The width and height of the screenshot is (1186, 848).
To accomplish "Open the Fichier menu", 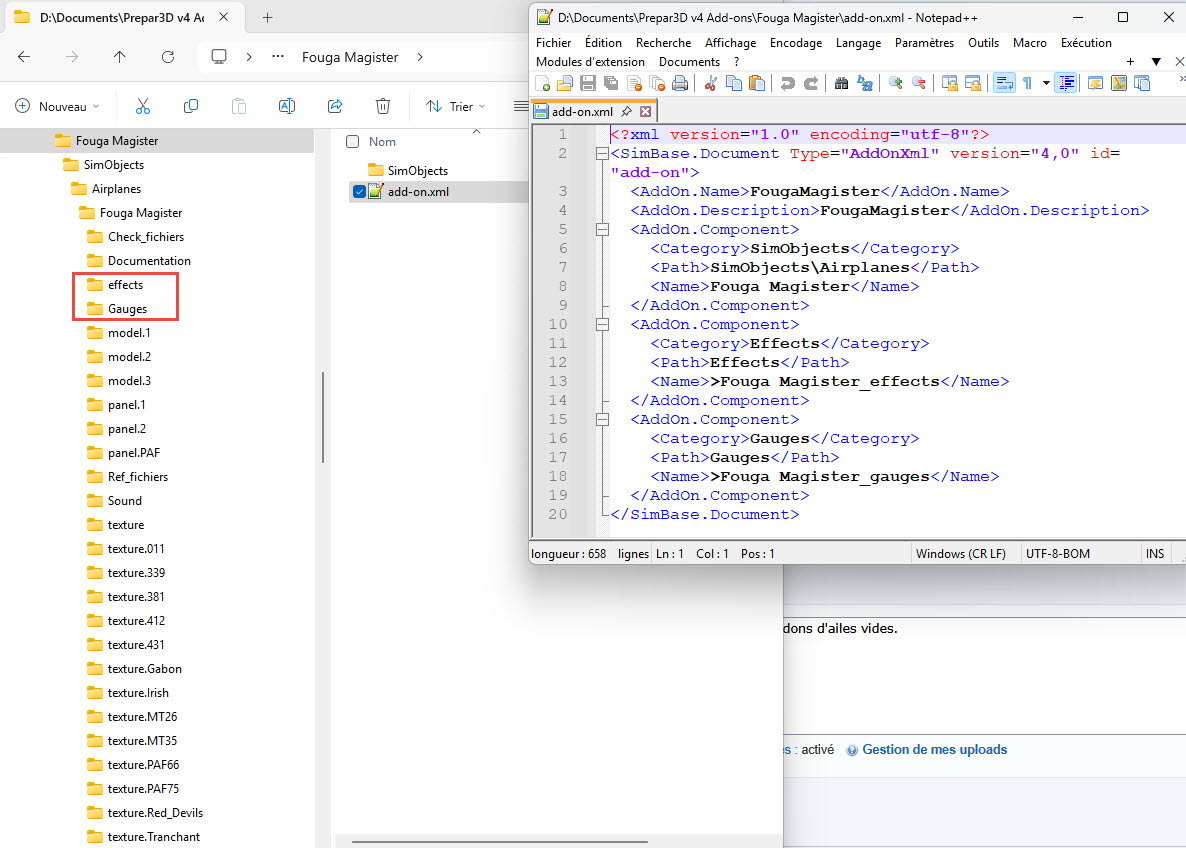I will [x=554, y=43].
